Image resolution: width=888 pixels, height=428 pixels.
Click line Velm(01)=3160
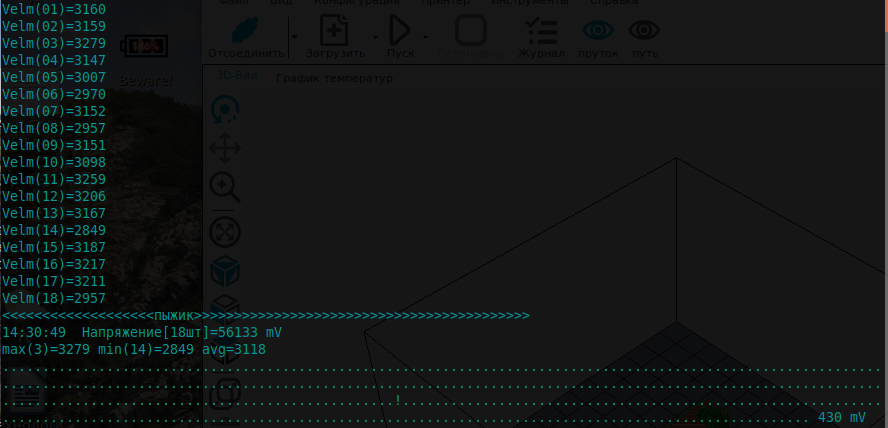54,10
